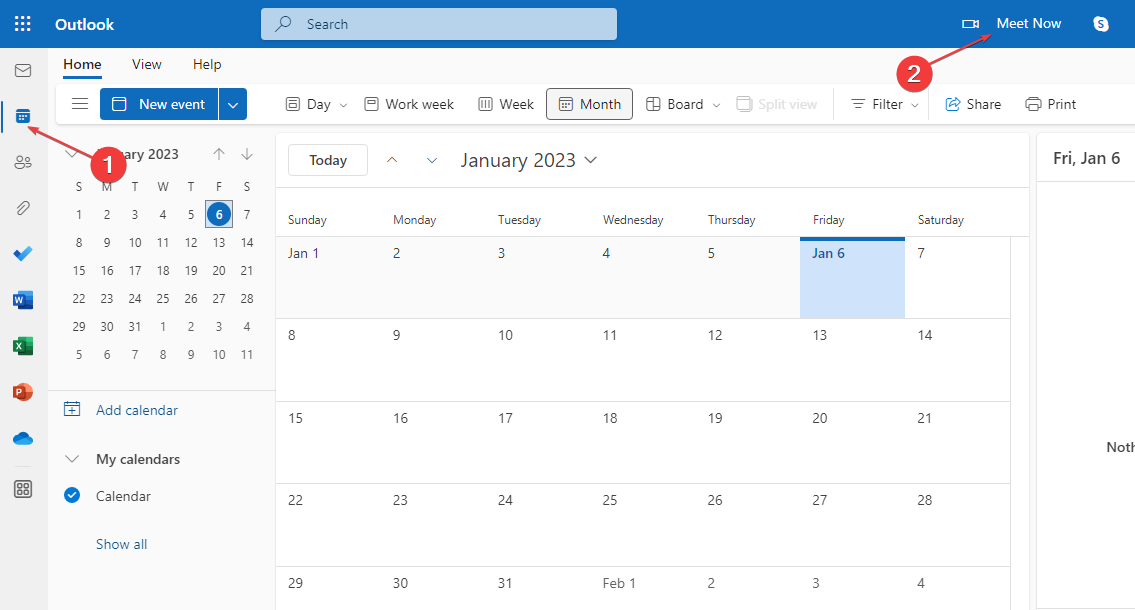Image resolution: width=1135 pixels, height=610 pixels.
Task: Print the calendar
Action: (1050, 104)
